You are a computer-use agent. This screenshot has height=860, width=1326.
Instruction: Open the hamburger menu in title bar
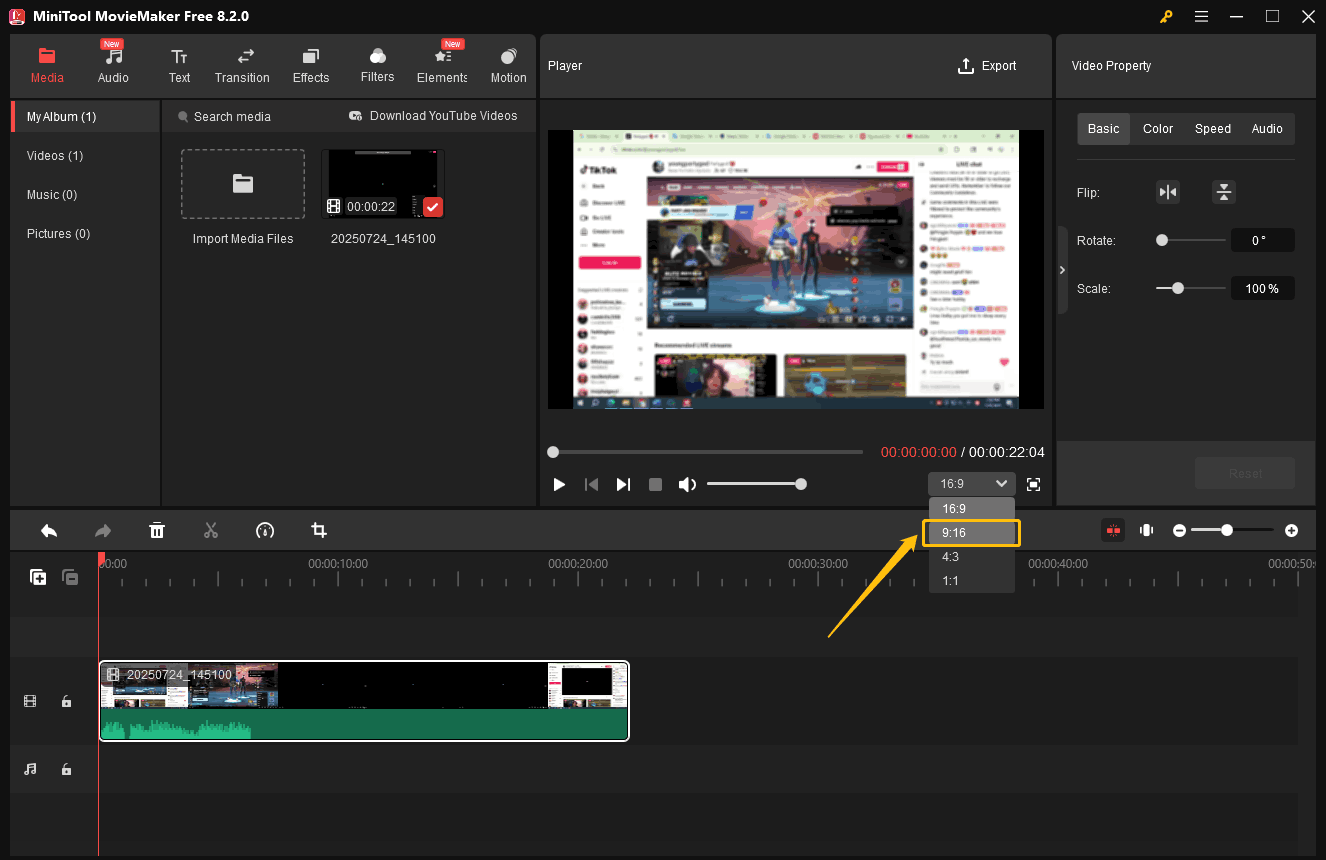point(1201,17)
